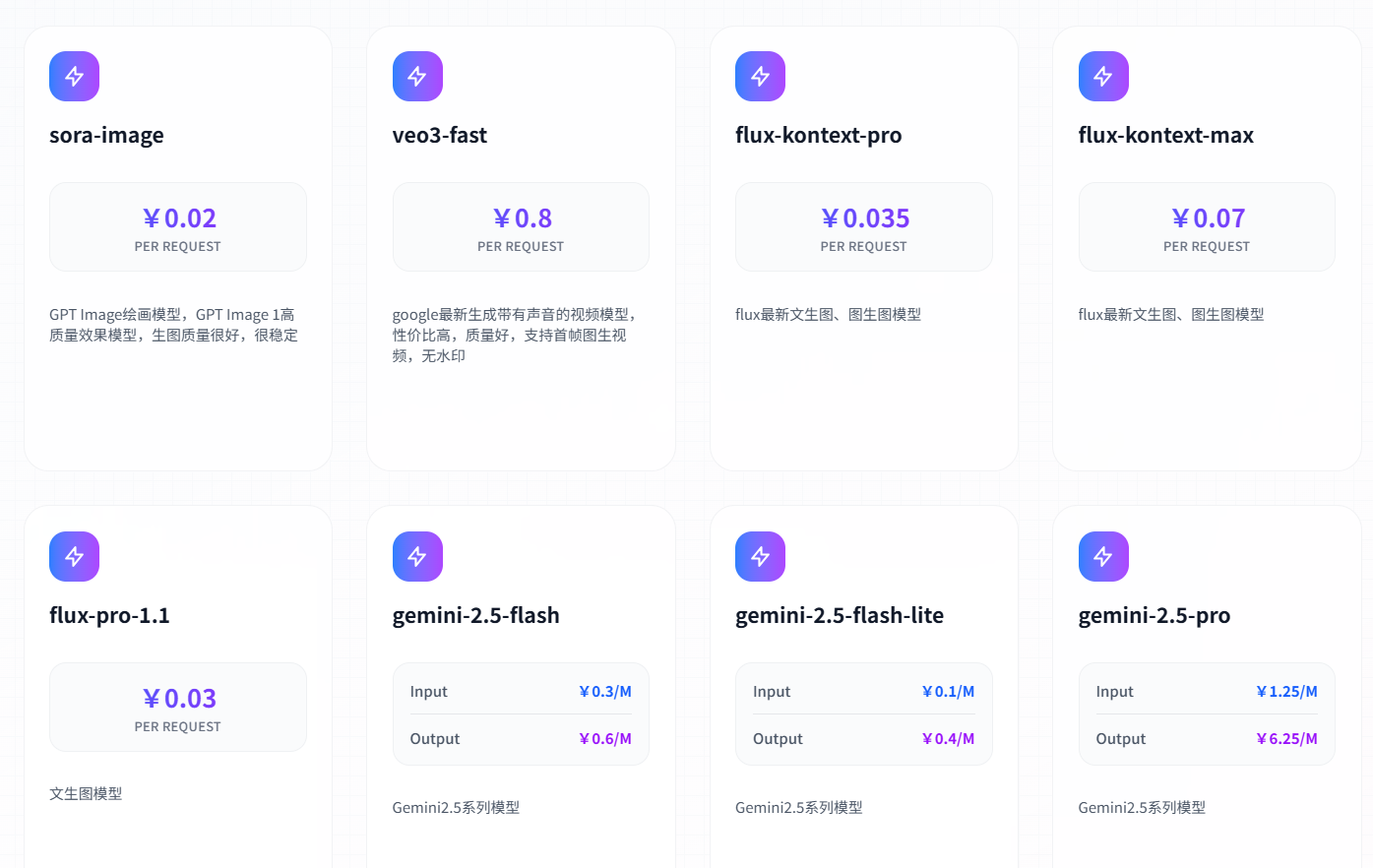Select the gemini-2.5-pro card heading
The image size is (1373, 868).
[x=1155, y=615]
